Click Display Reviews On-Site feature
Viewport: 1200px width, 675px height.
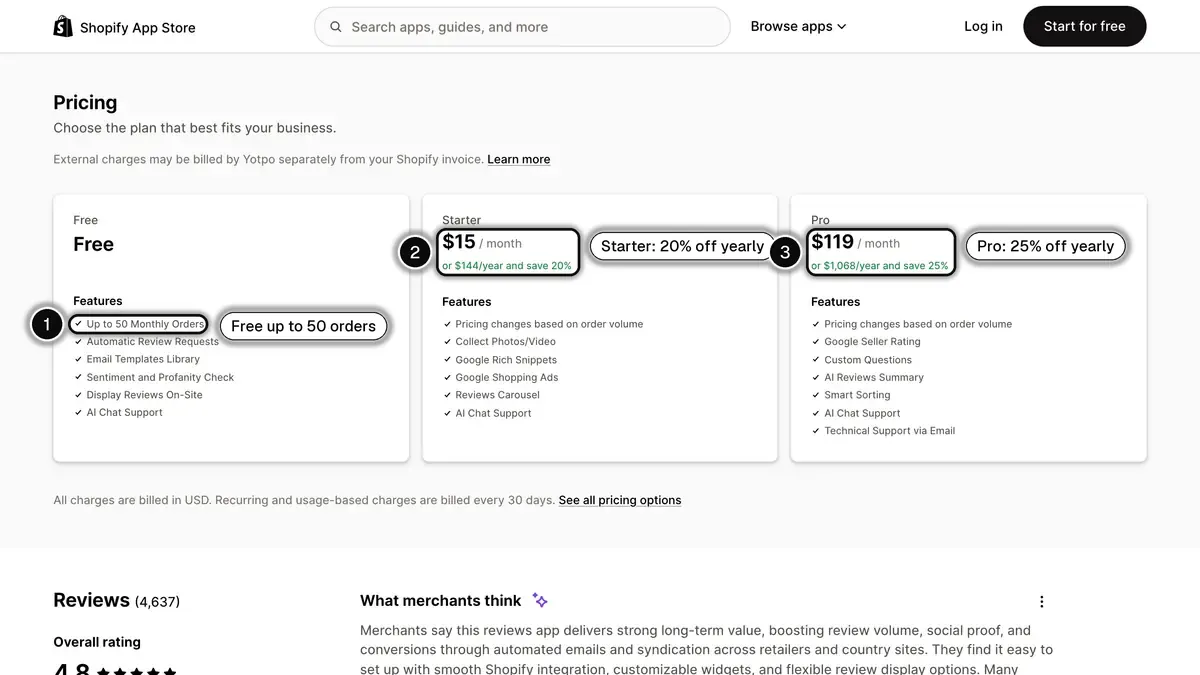click(x=144, y=395)
